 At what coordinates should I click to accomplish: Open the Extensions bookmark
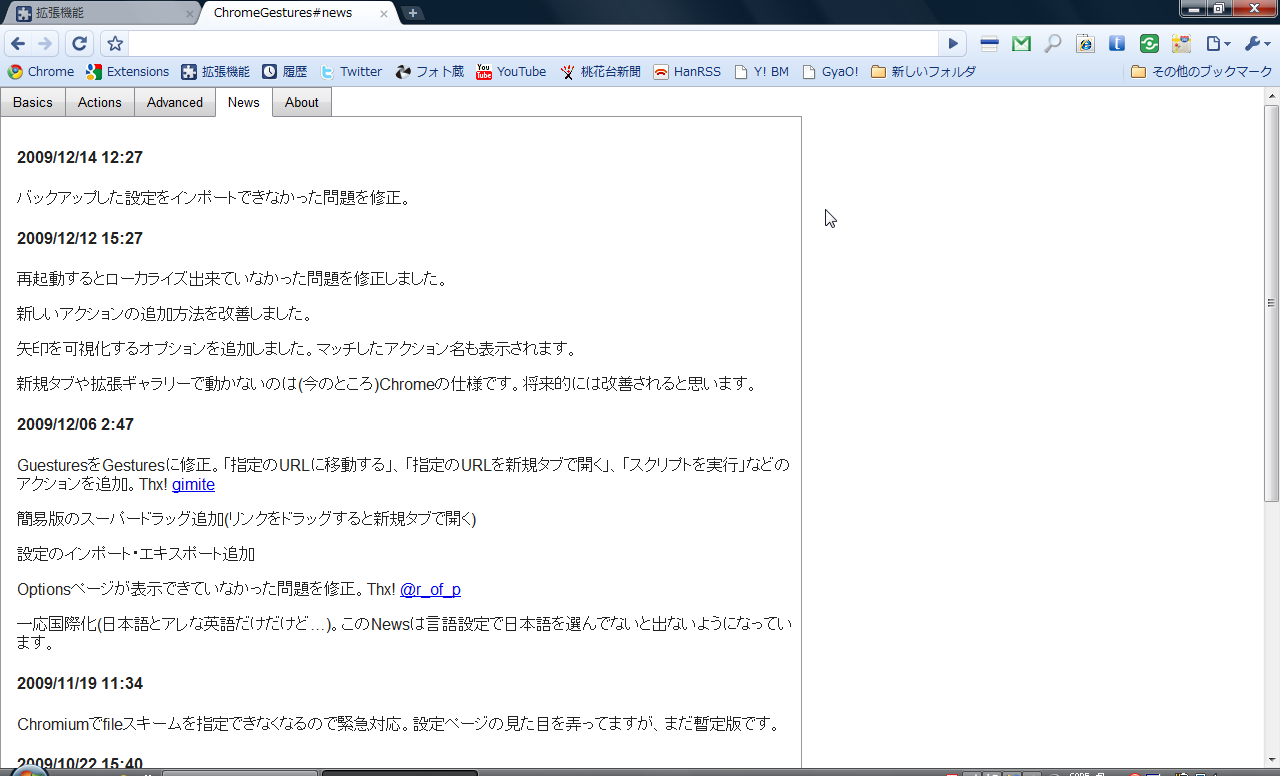128,72
